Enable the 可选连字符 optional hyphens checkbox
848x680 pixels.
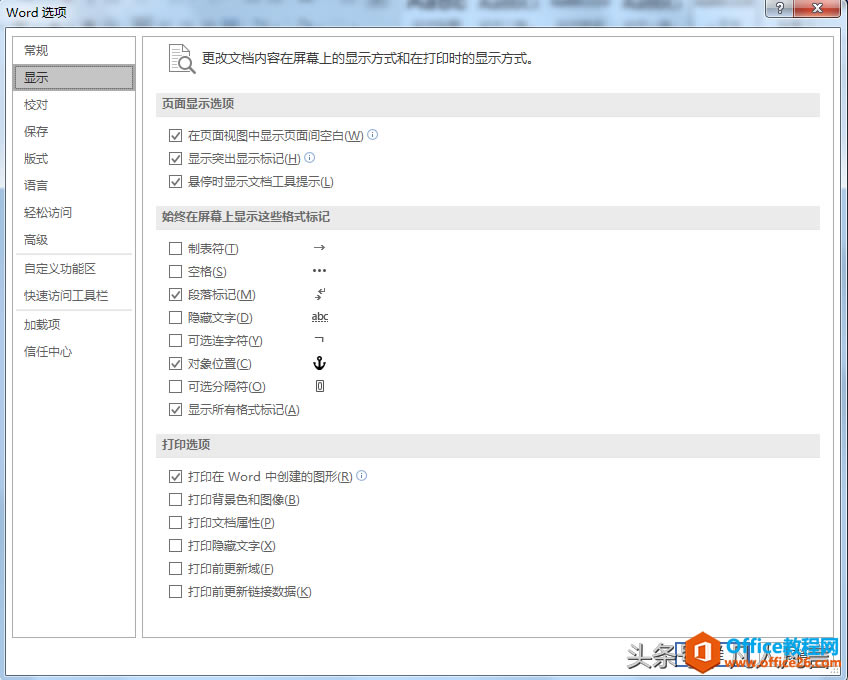pyautogui.click(x=175, y=340)
